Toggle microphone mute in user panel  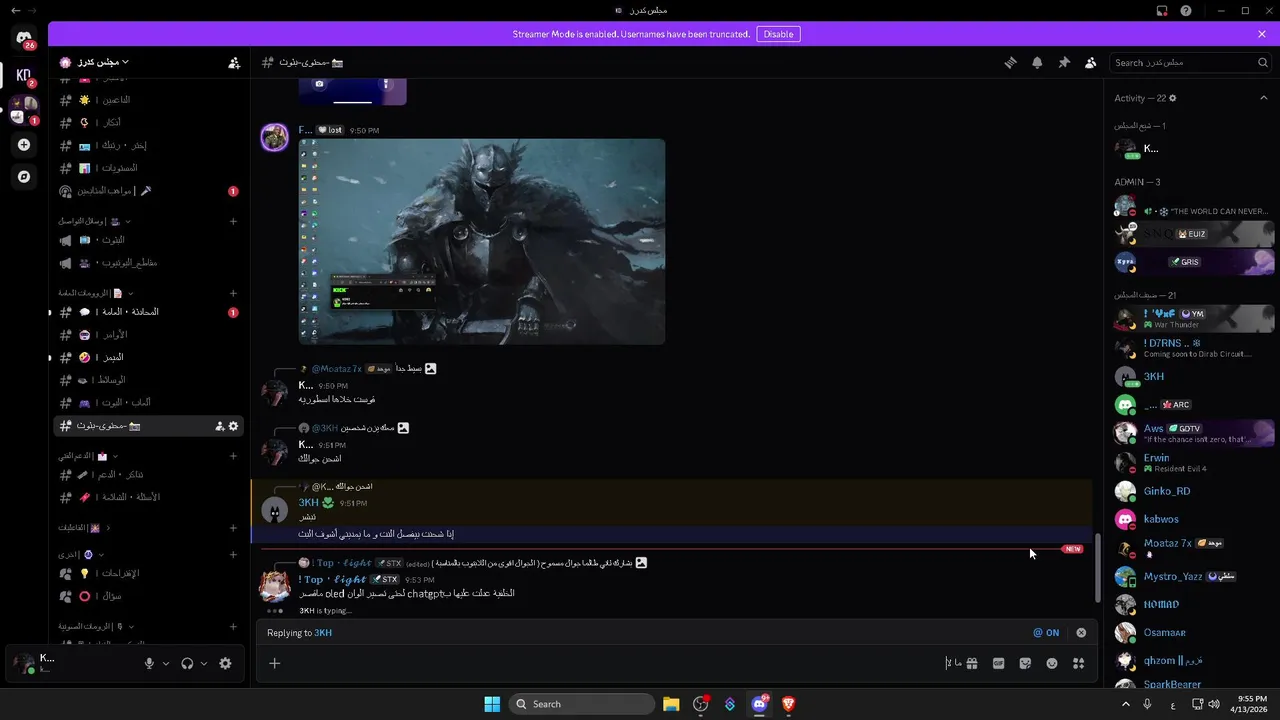click(x=149, y=663)
